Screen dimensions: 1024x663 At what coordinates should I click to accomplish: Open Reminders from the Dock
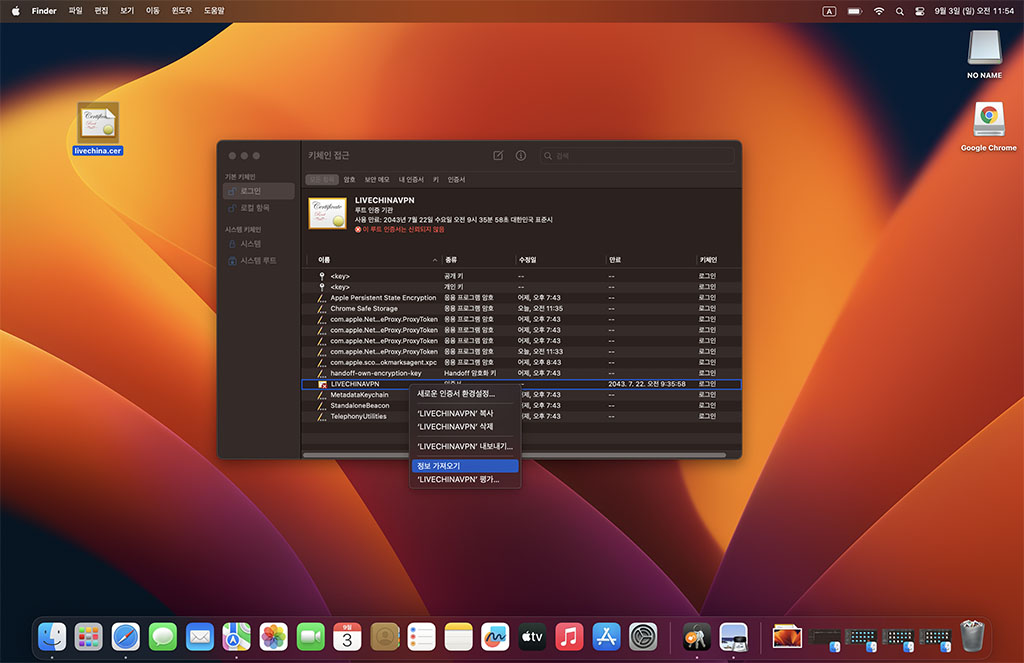click(422, 636)
